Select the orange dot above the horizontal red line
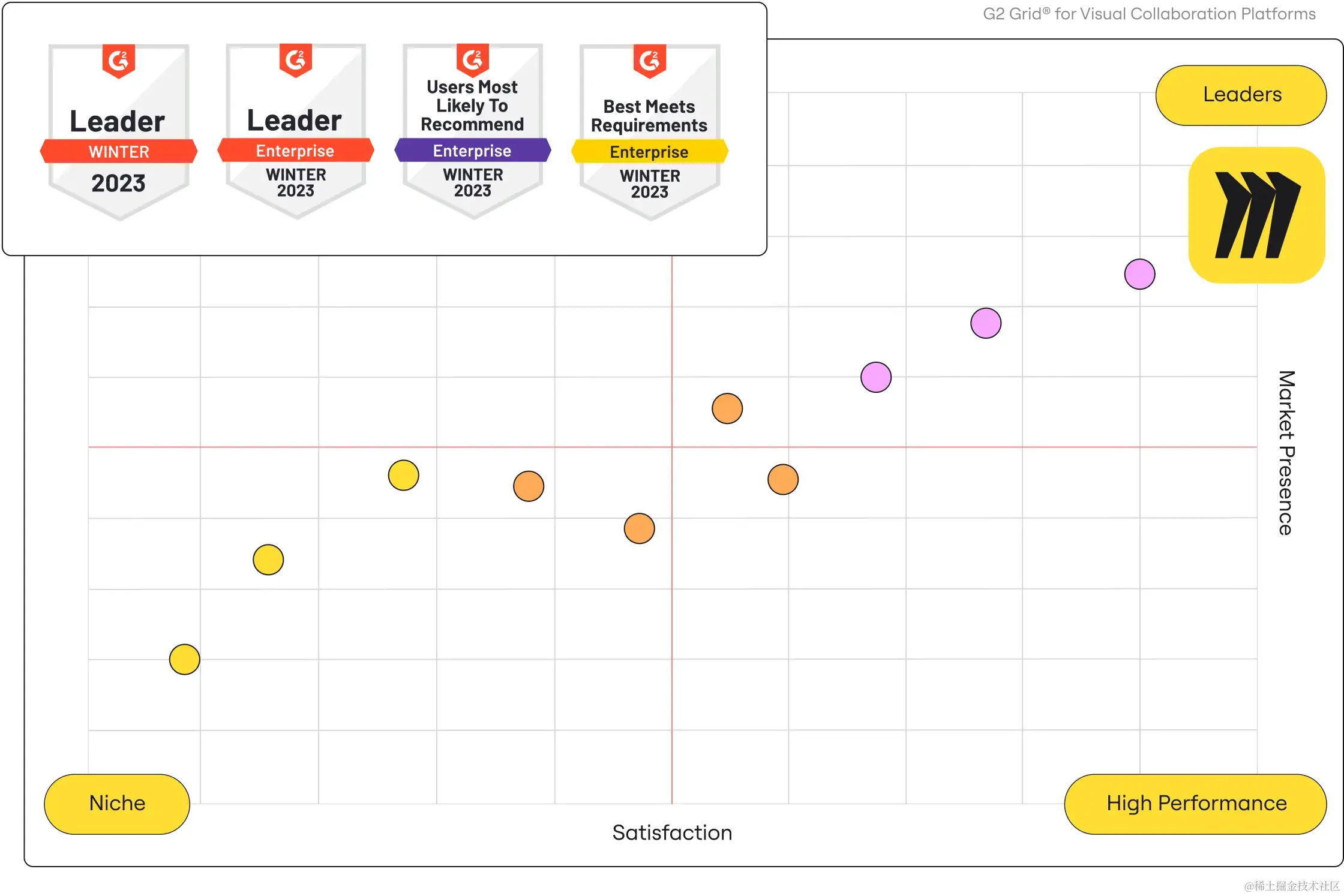The width and height of the screenshot is (1344, 896). tap(727, 408)
